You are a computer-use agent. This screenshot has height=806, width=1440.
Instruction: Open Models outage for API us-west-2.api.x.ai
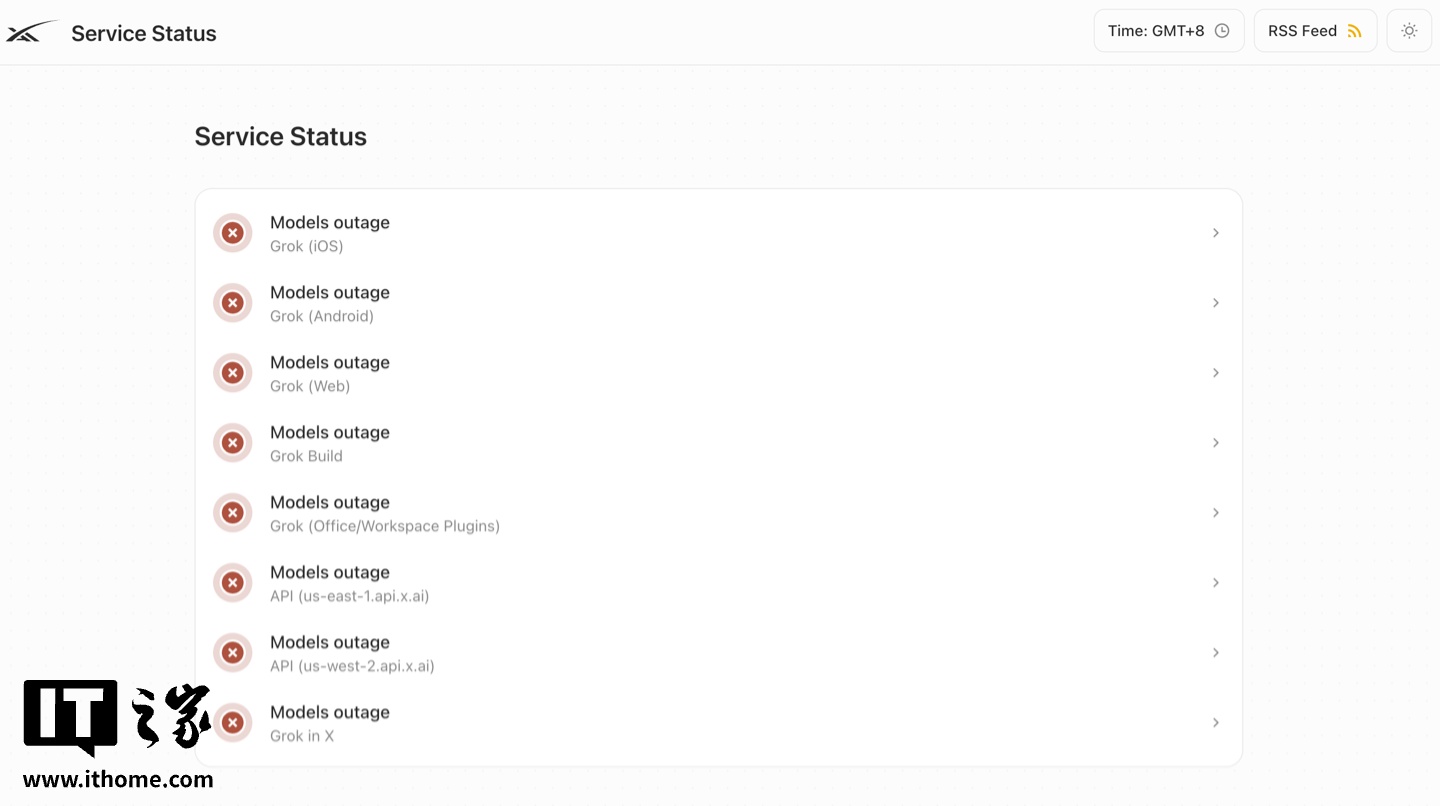tap(718, 653)
